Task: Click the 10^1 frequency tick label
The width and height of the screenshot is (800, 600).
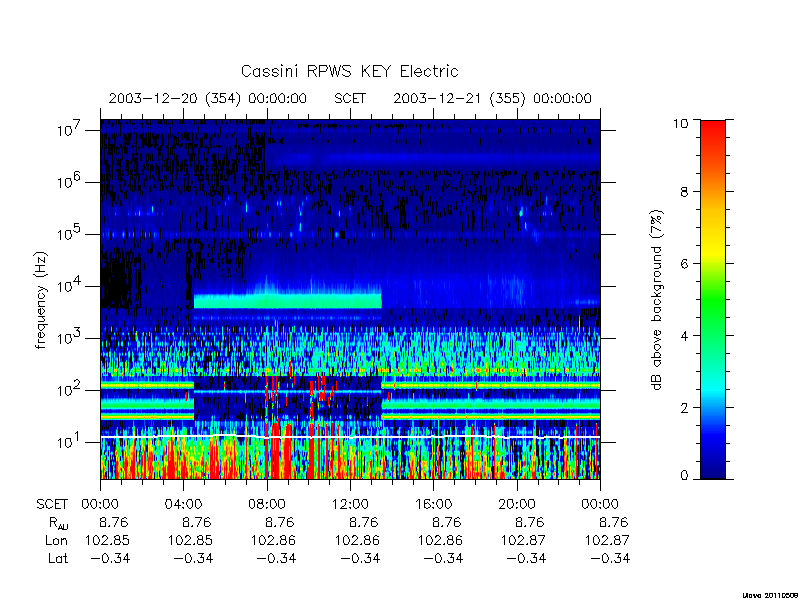Action: [70, 441]
